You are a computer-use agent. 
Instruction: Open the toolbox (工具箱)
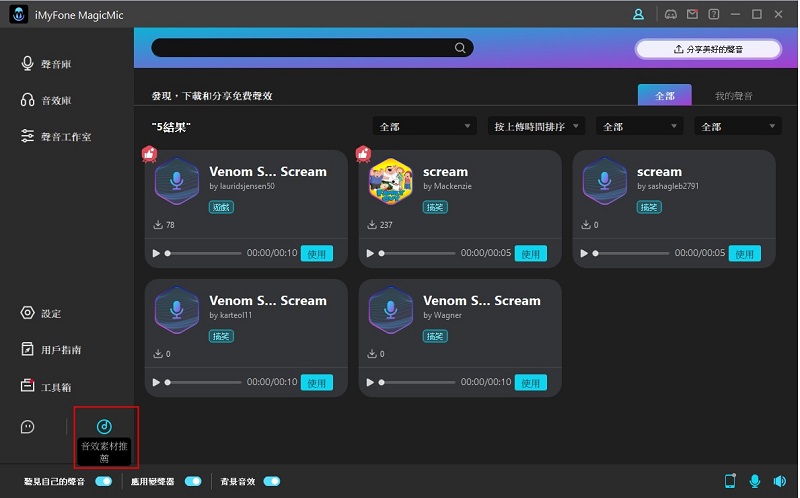coord(46,386)
